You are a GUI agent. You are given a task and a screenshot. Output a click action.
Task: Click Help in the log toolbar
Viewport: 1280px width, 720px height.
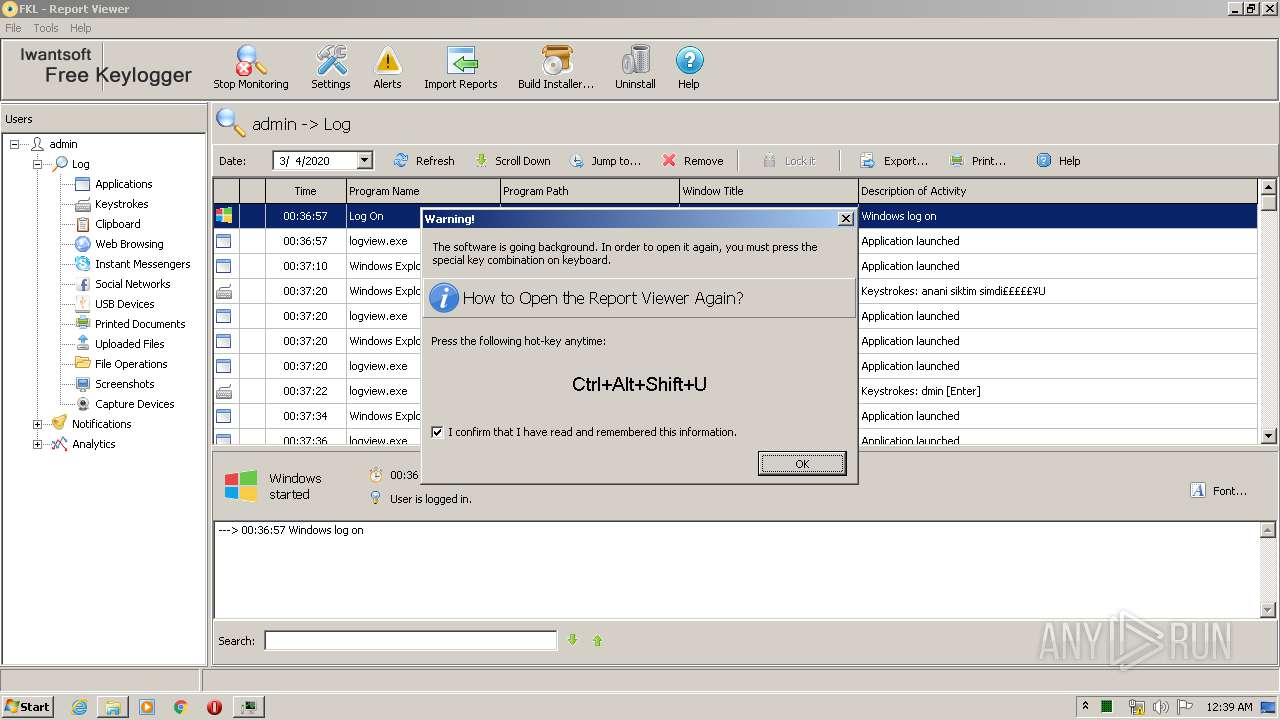click(x=1058, y=160)
